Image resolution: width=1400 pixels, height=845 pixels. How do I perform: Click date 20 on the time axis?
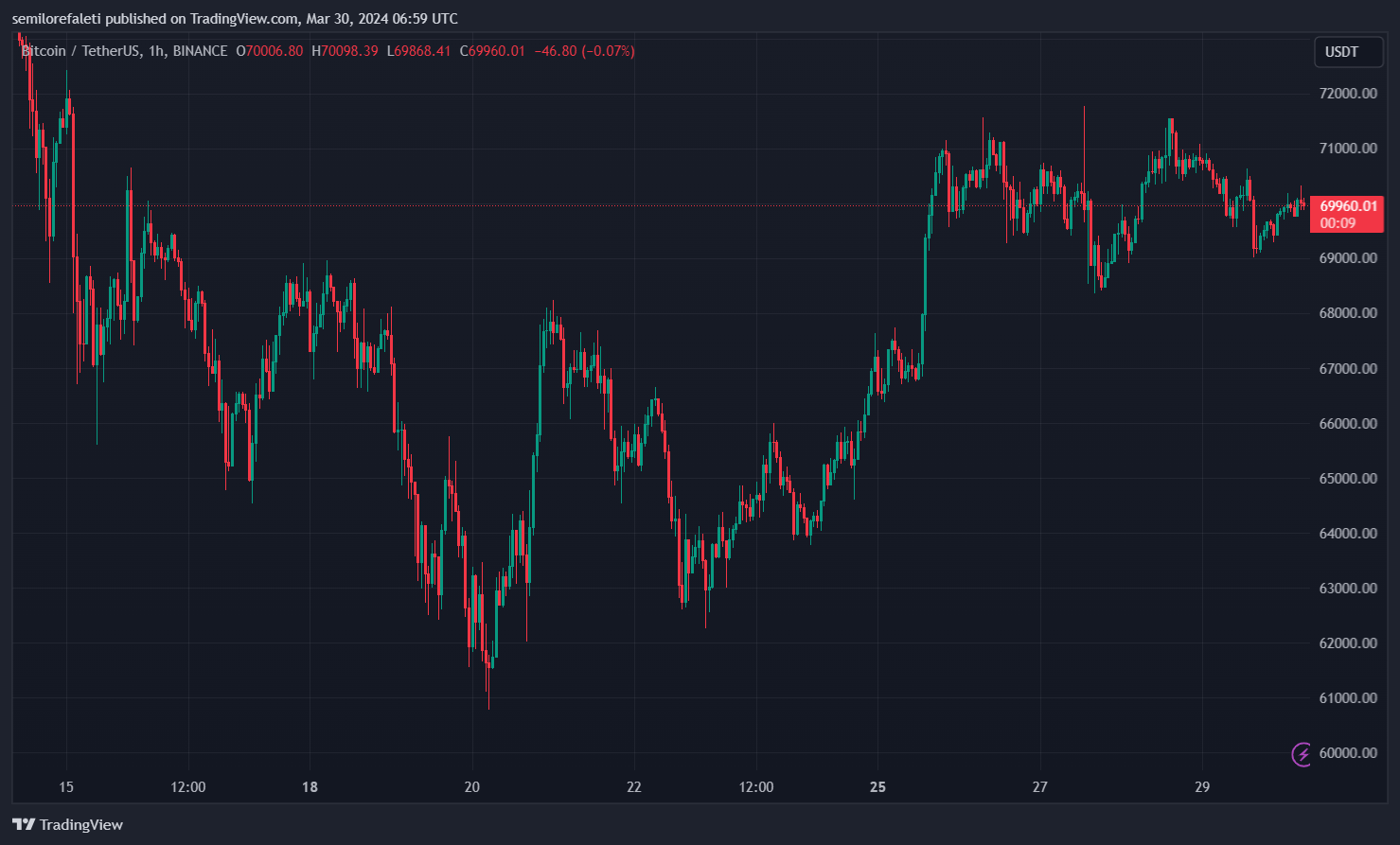(472, 787)
